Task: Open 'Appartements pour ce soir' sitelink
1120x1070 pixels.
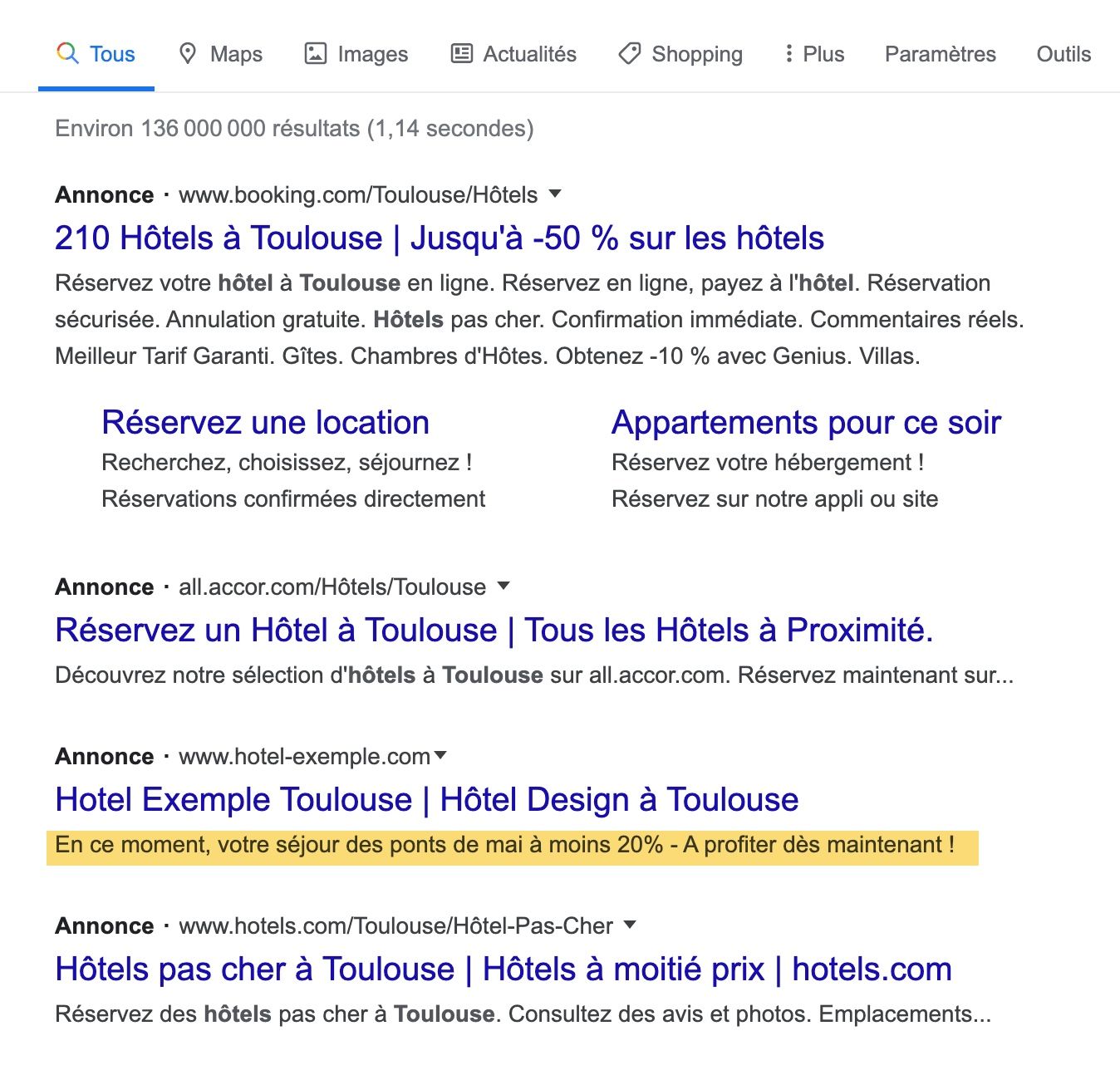Action: 806,423
